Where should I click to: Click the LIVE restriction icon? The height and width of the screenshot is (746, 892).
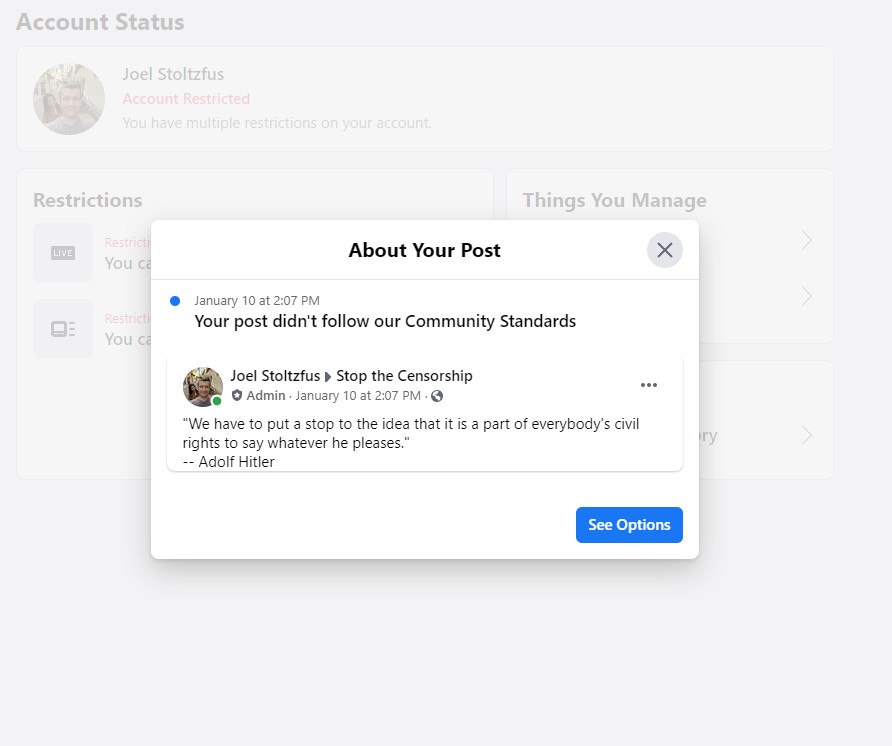(63, 253)
